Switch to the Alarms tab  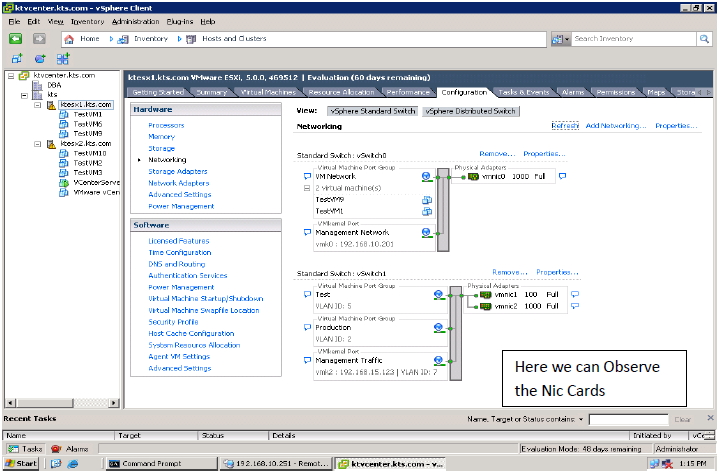(x=573, y=92)
